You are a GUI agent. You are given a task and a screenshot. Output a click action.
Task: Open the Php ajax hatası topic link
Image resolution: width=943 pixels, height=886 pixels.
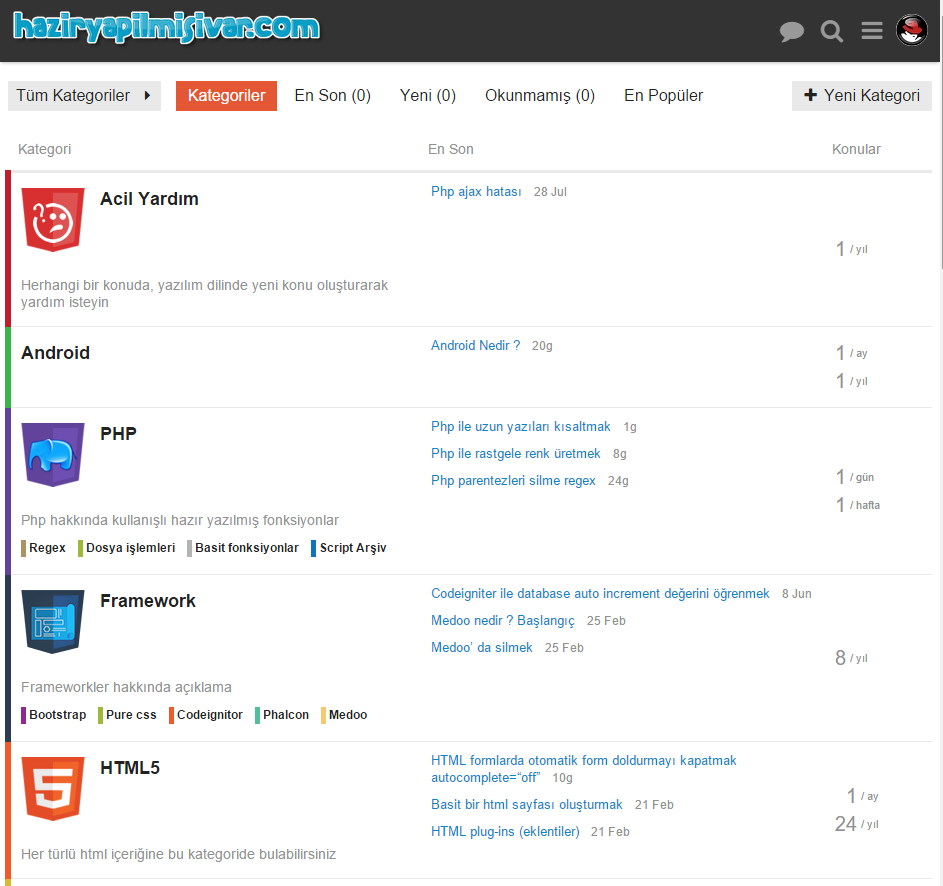476,192
